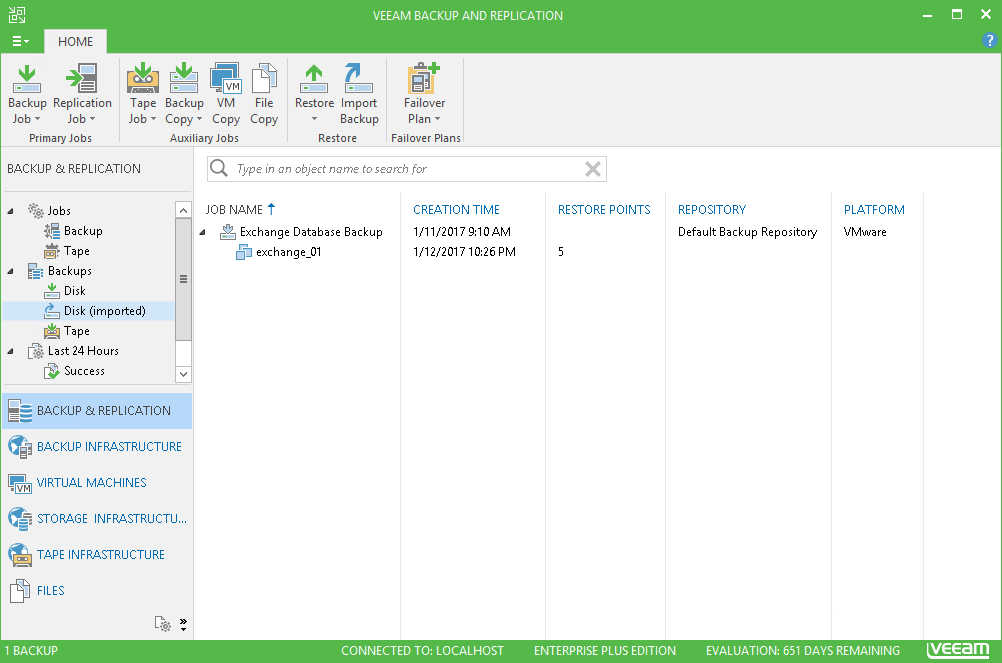Click the Backup Copy ribbon icon
Image resolution: width=1002 pixels, height=663 pixels.
point(184,79)
